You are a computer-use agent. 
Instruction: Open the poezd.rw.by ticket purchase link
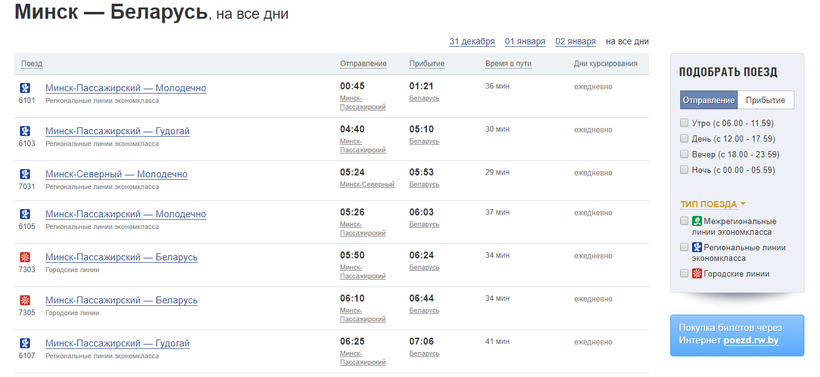pyautogui.click(x=751, y=340)
